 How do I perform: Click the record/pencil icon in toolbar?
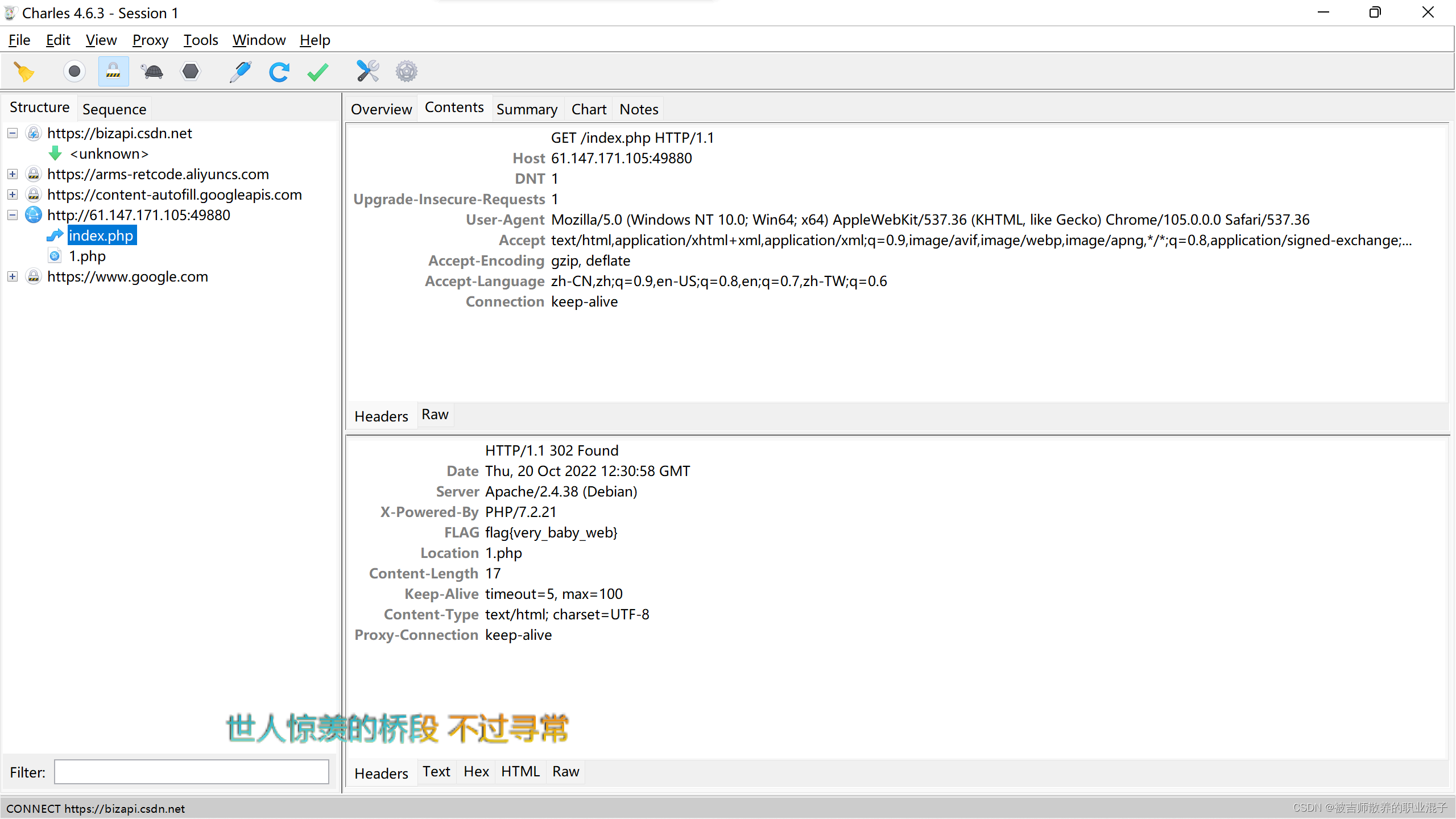pos(241,71)
